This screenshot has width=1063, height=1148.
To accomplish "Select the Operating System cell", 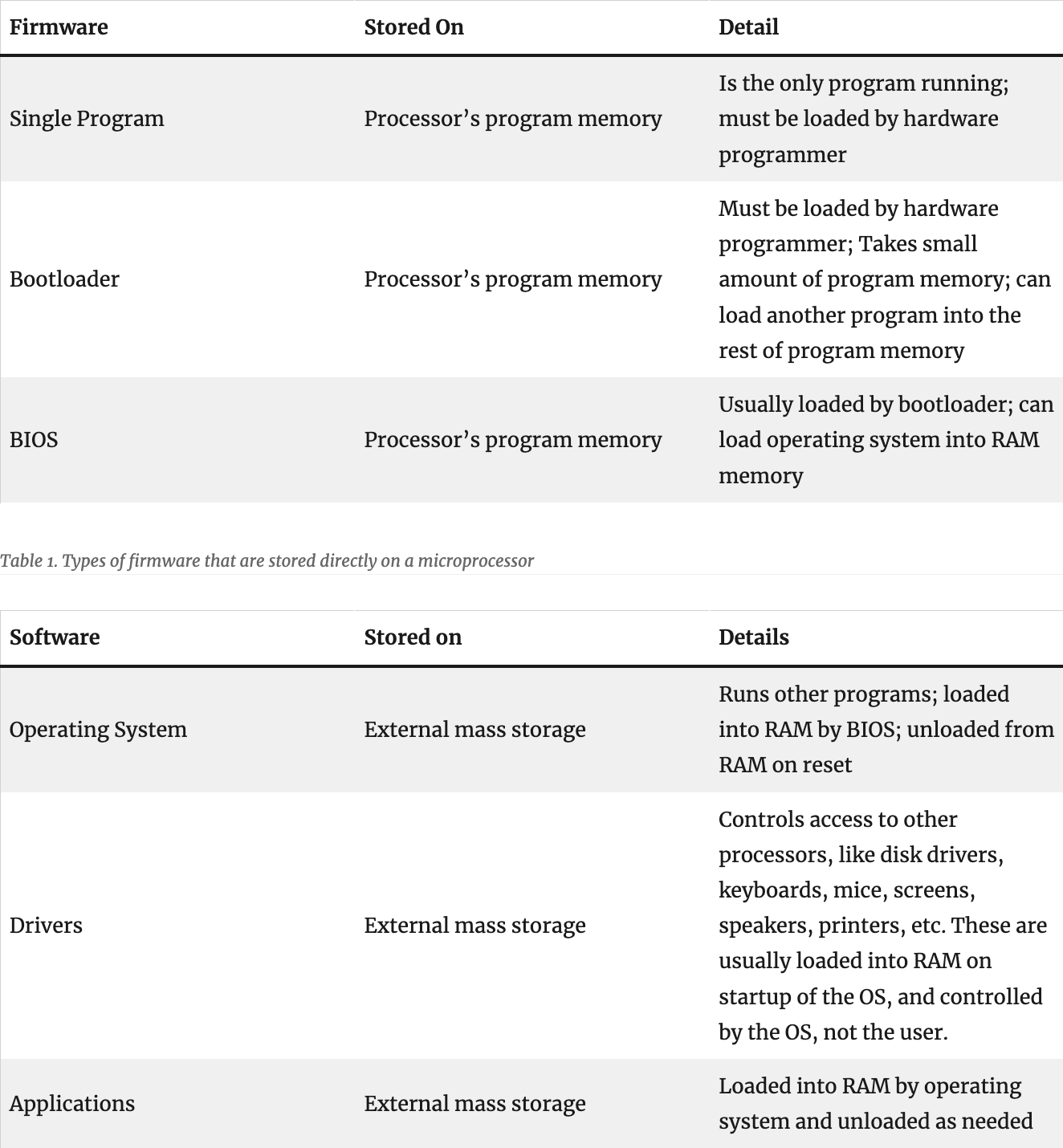I will click(98, 730).
